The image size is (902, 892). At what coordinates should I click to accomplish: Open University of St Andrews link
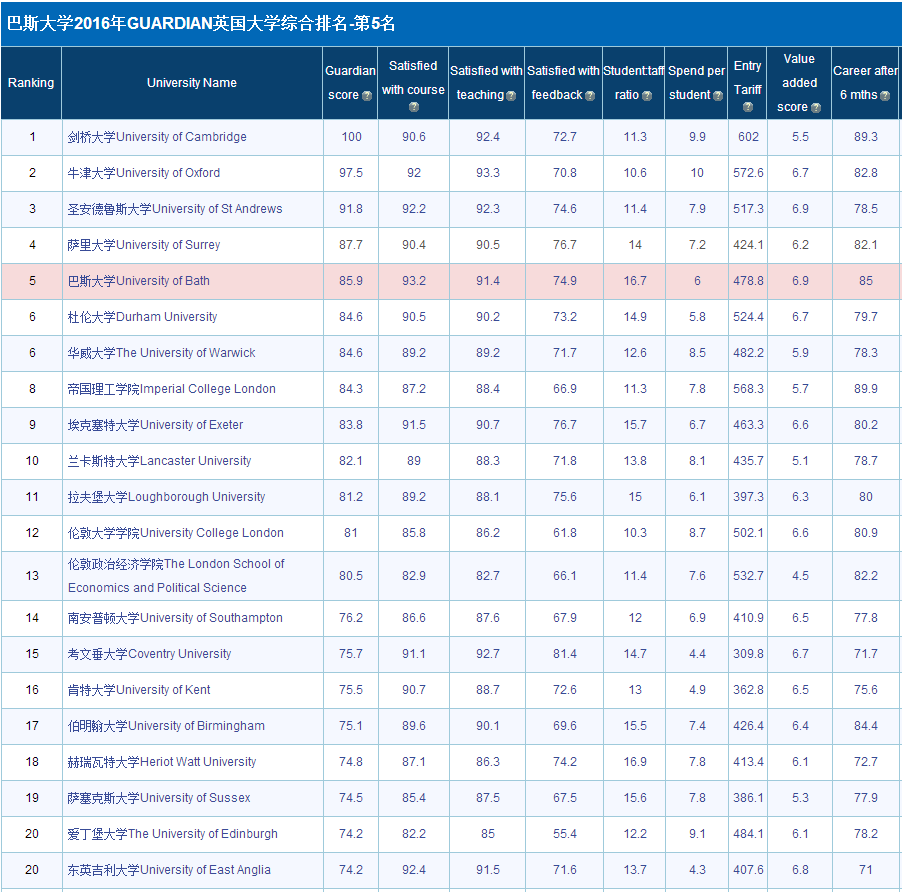point(175,209)
